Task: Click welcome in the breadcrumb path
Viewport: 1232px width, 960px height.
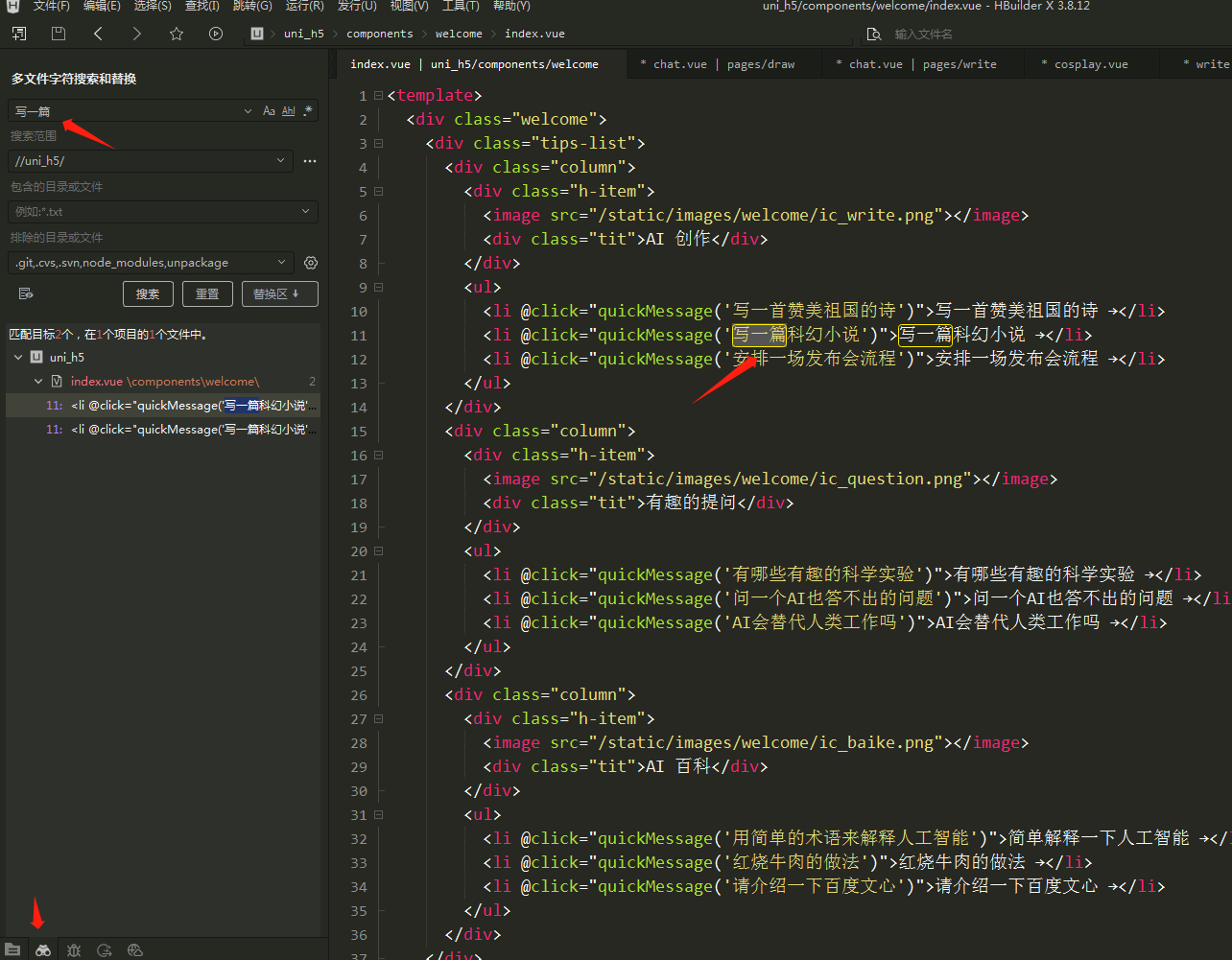Action: (x=459, y=34)
